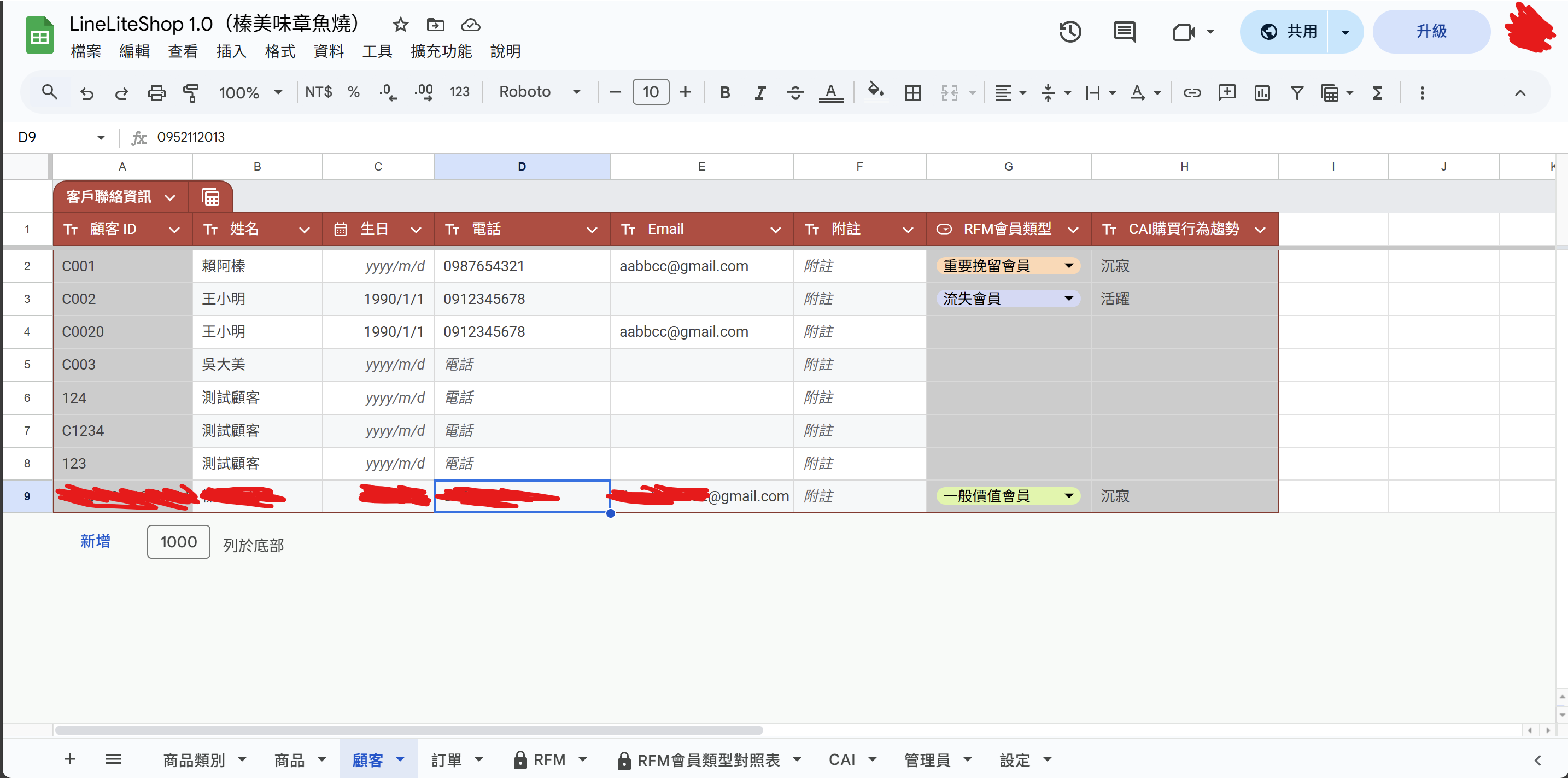
Task: Click the borders grid icon
Action: point(912,92)
